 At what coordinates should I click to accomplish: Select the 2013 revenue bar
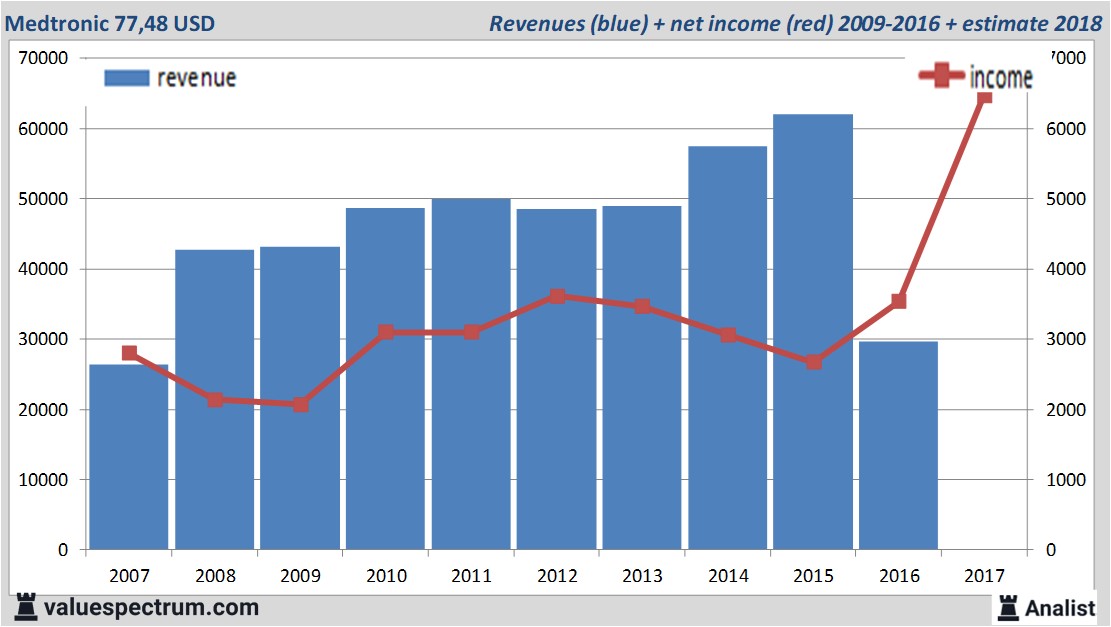click(642, 378)
